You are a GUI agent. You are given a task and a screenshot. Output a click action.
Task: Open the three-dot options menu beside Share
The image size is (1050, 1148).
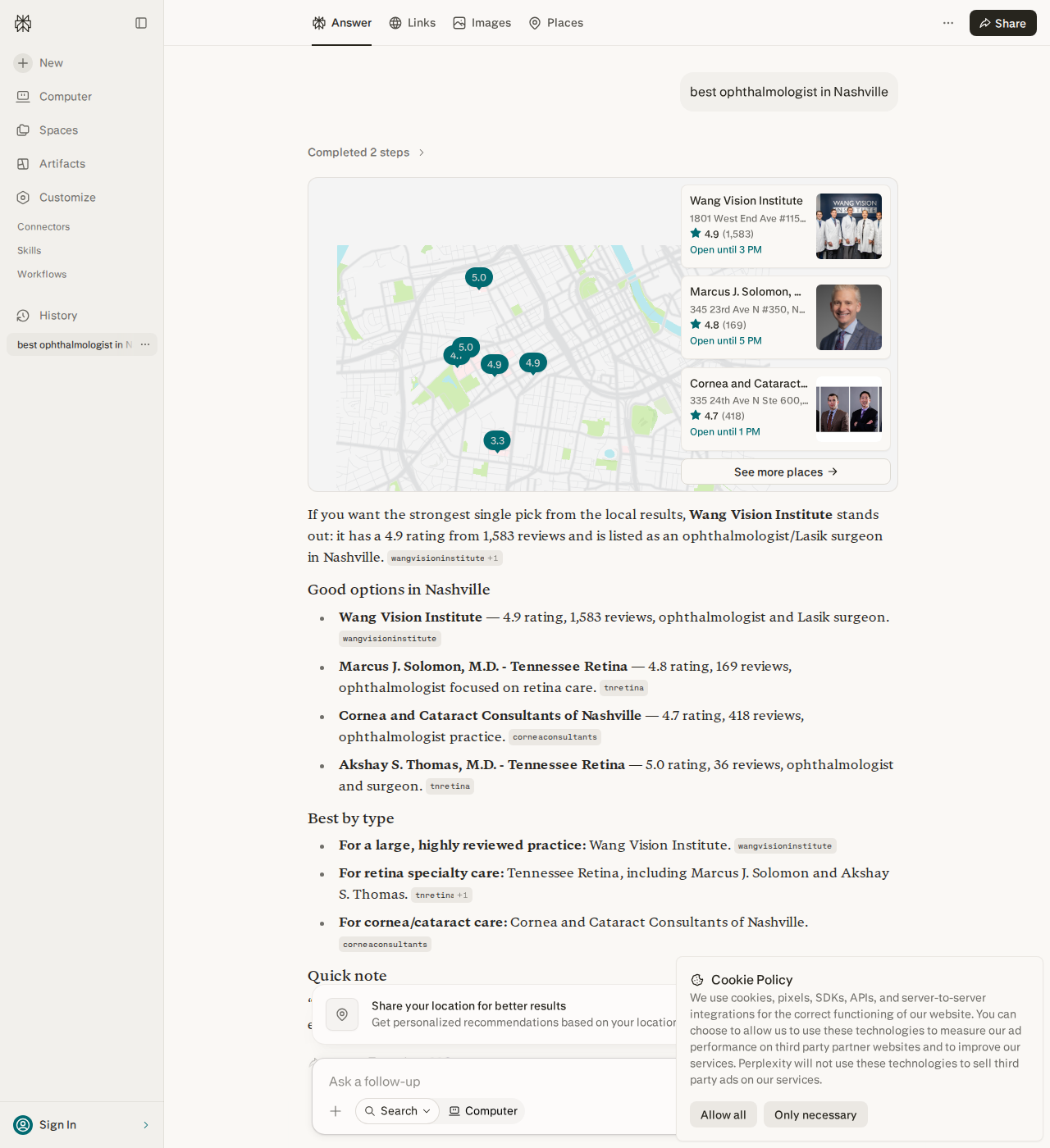pyautogui.click(x=948, y=23)
